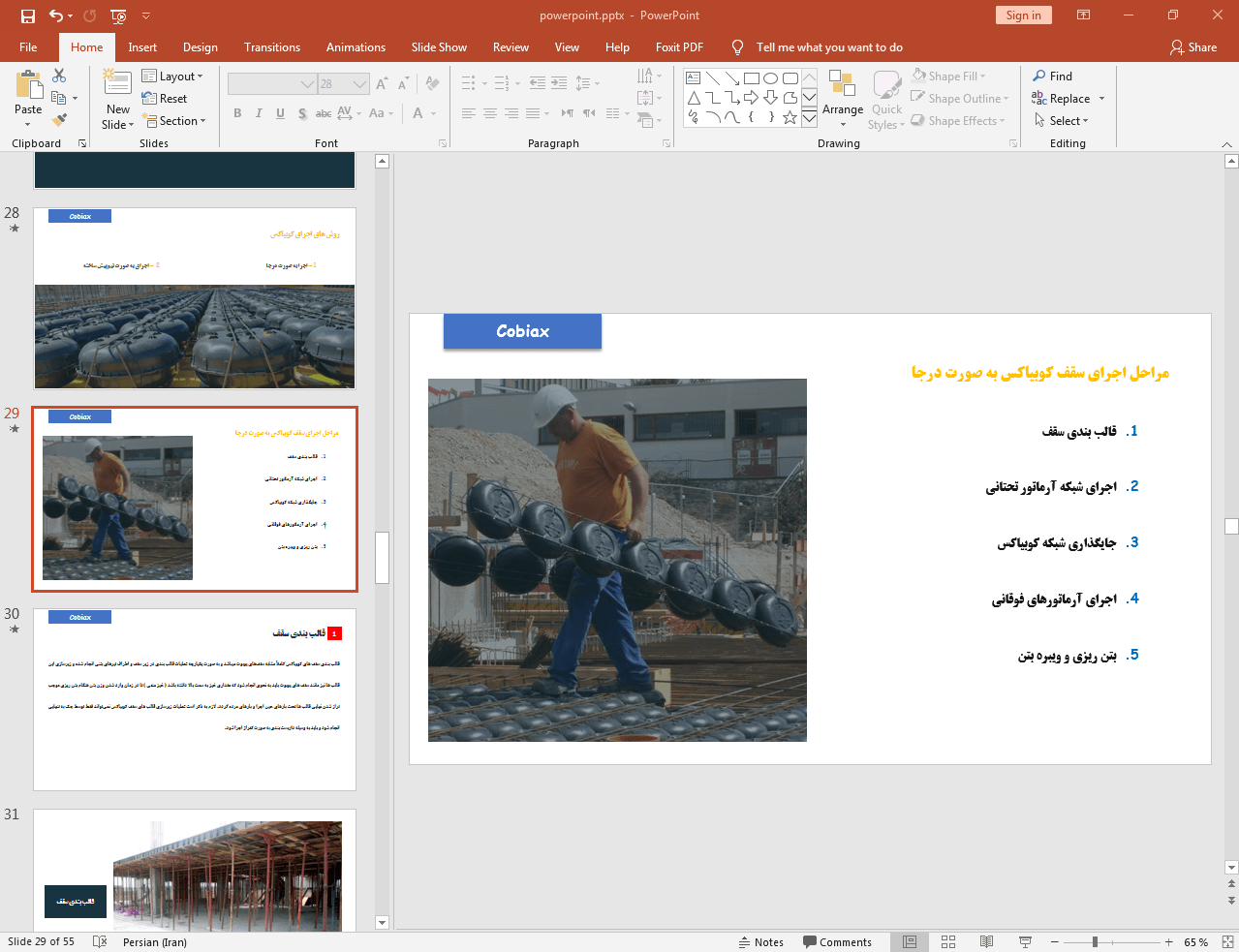The height and width of the screenshot is (952, 1239).
Task: Click the Format Painter brush icon
Action: [x=59, y=120]
